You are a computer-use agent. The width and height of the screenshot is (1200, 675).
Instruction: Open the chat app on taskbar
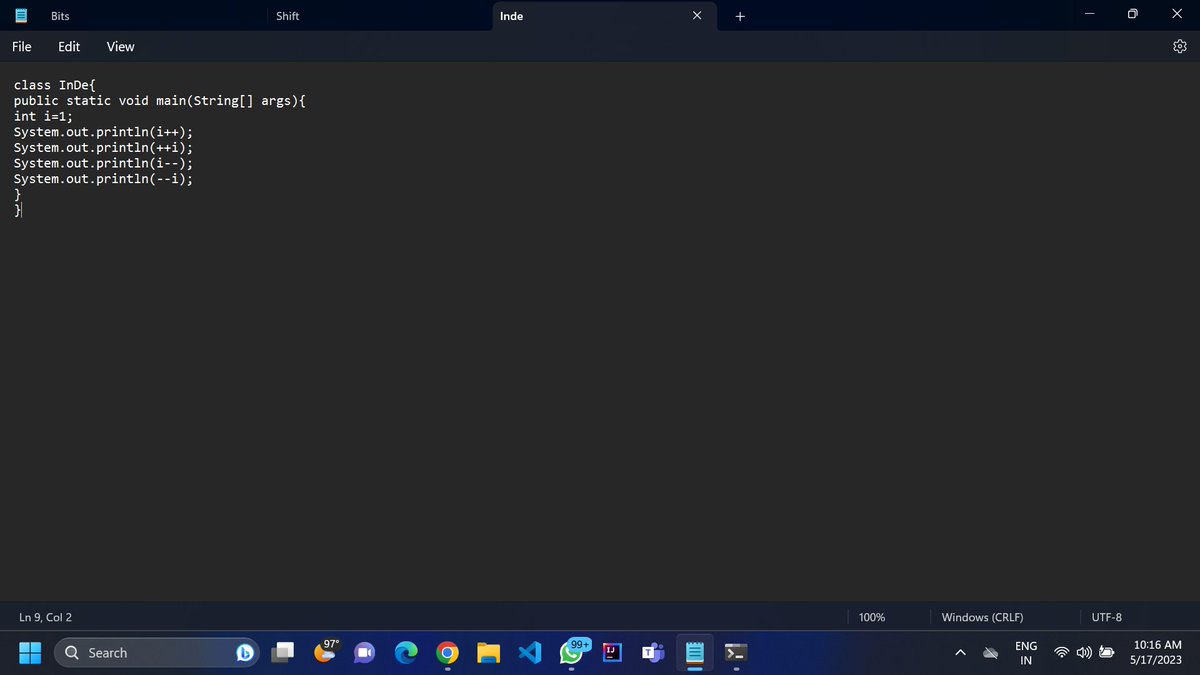pos(365,653)
